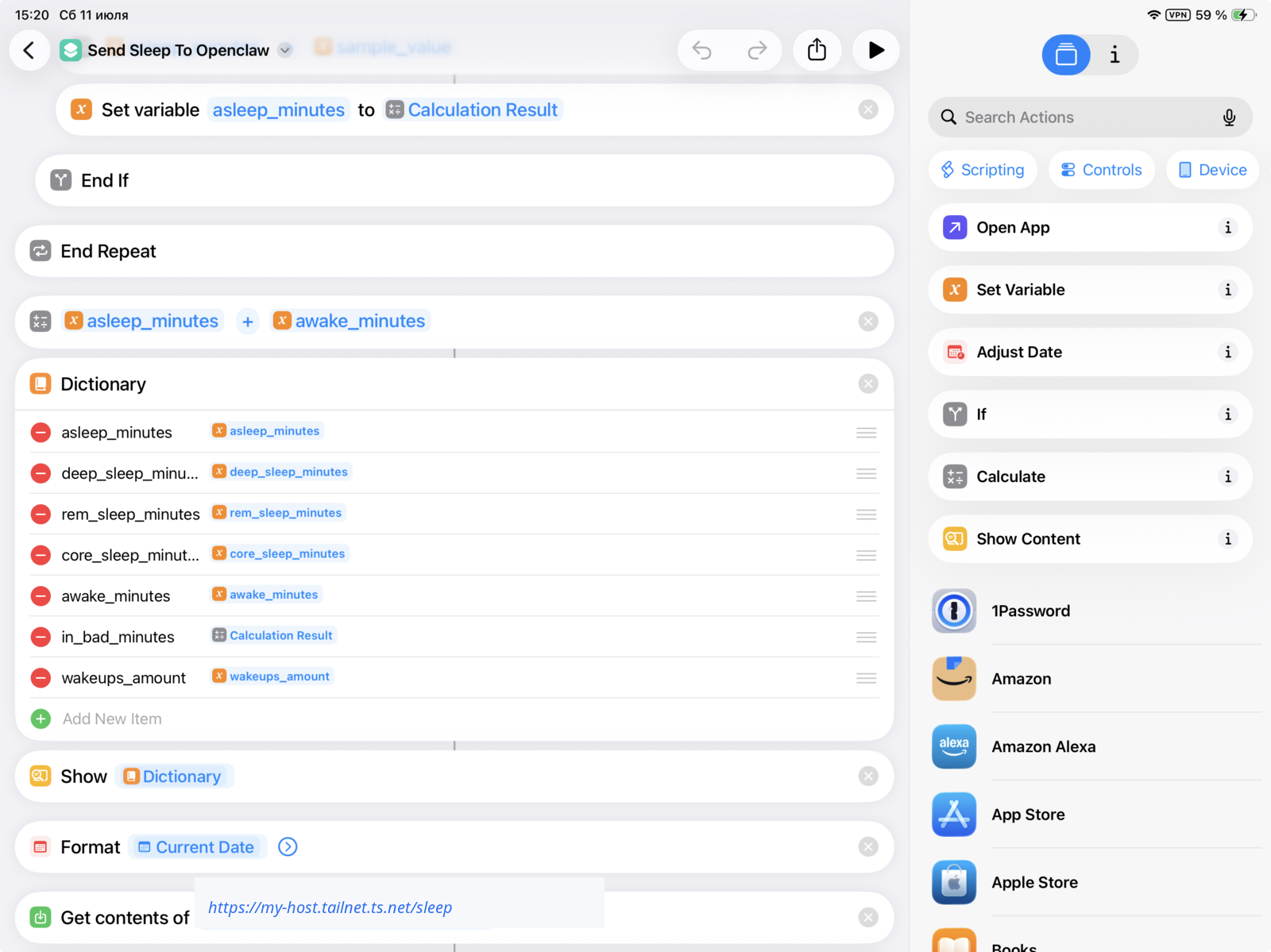Tap the microphone dictation icon
Image resolution: width=1271 pixels, height=952 pixels.
[x=1229, y=118]
